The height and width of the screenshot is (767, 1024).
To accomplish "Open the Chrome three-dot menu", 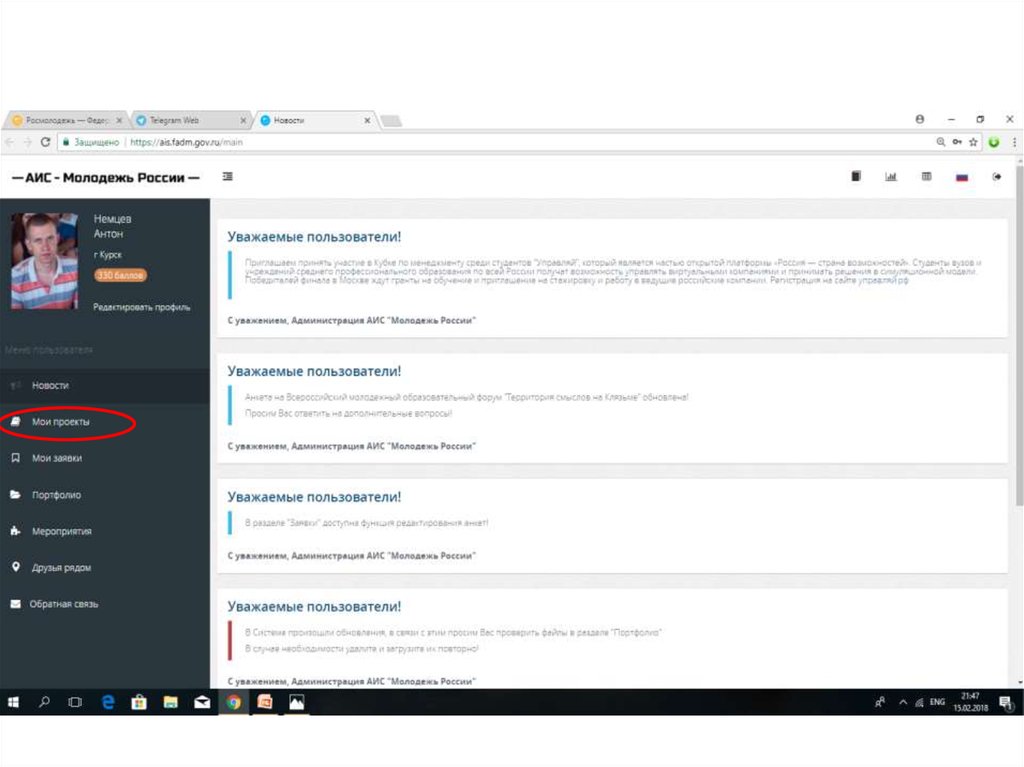I will pyautogui.click(x=1014, y=142).
